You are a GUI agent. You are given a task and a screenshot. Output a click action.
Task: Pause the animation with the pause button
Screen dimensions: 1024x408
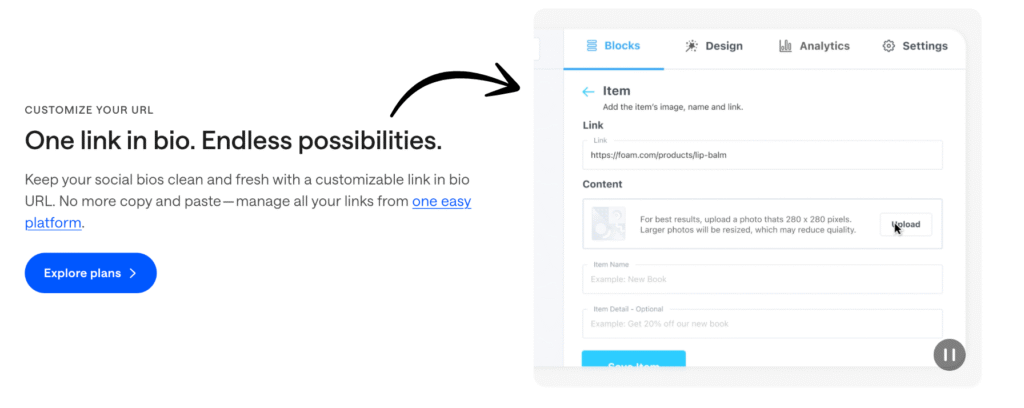(x=950, y=354)
